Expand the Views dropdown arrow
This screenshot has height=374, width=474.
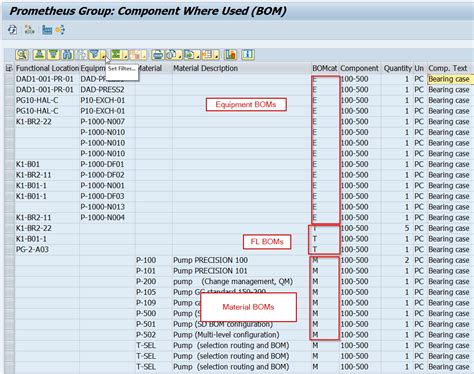click(180, 56)
